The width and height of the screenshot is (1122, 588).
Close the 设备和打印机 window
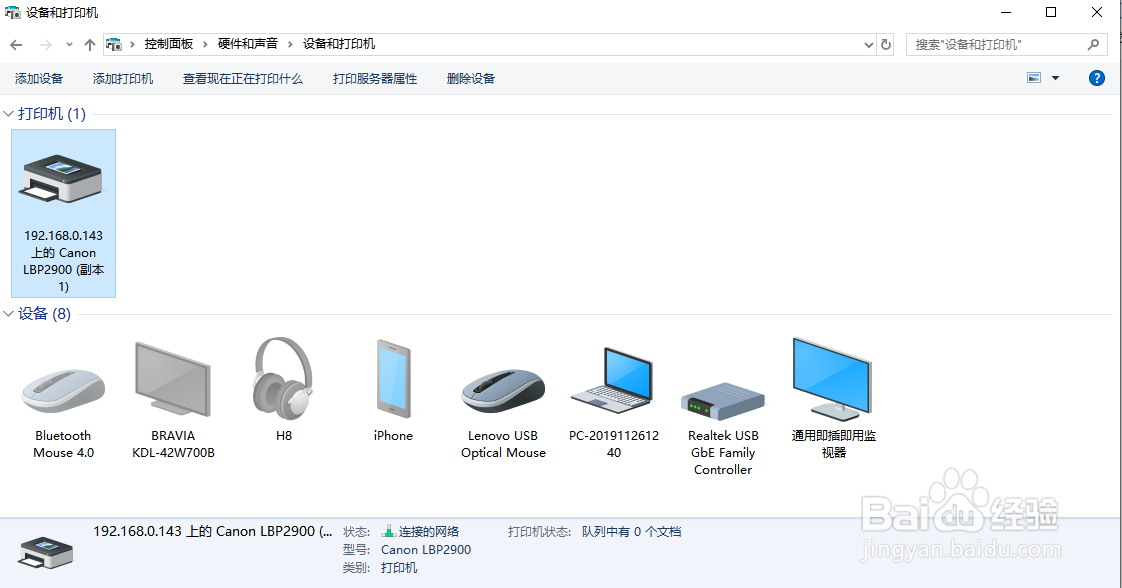coord(1096,12)
